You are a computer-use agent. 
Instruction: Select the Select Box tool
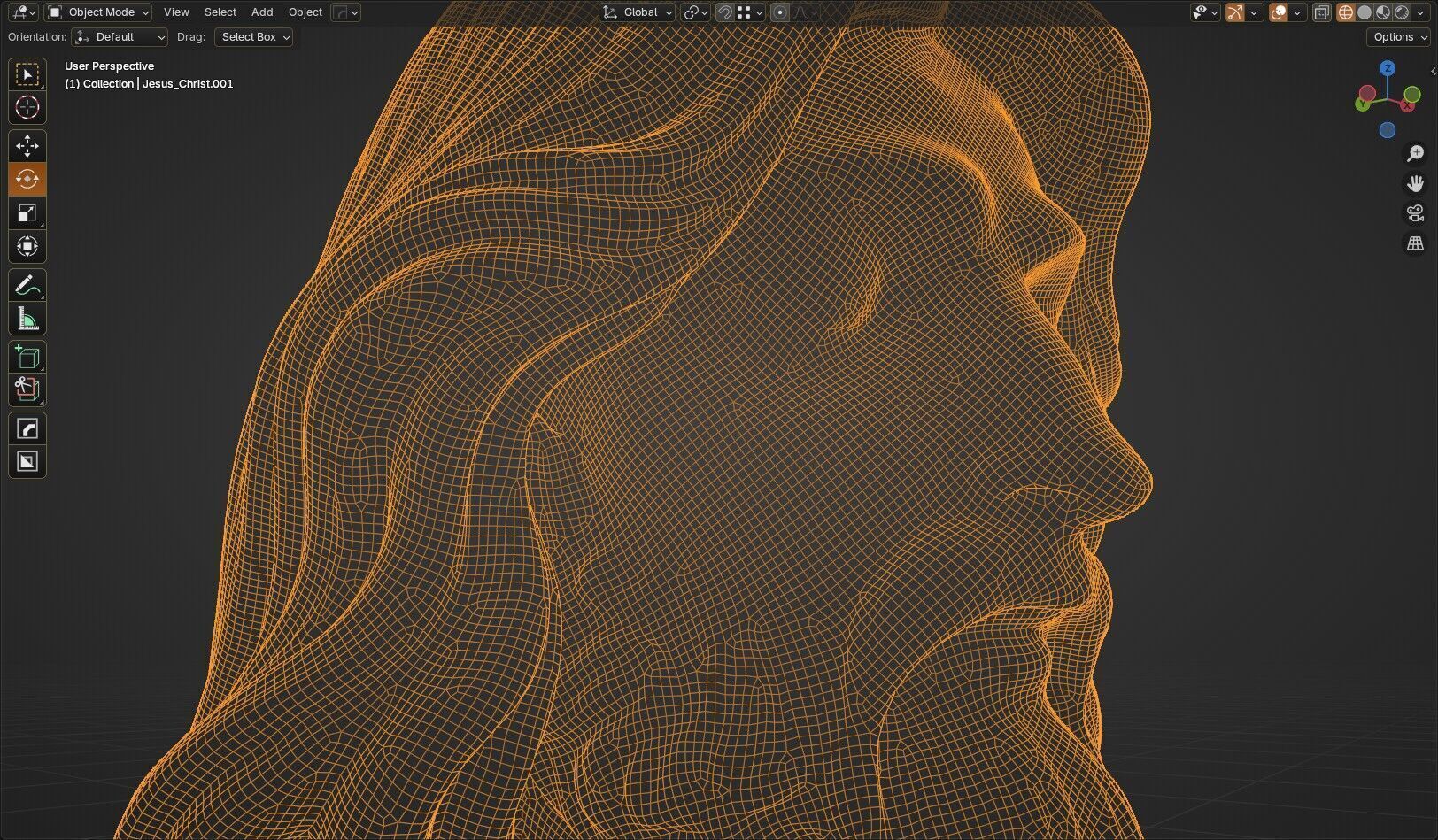point(27,75)
